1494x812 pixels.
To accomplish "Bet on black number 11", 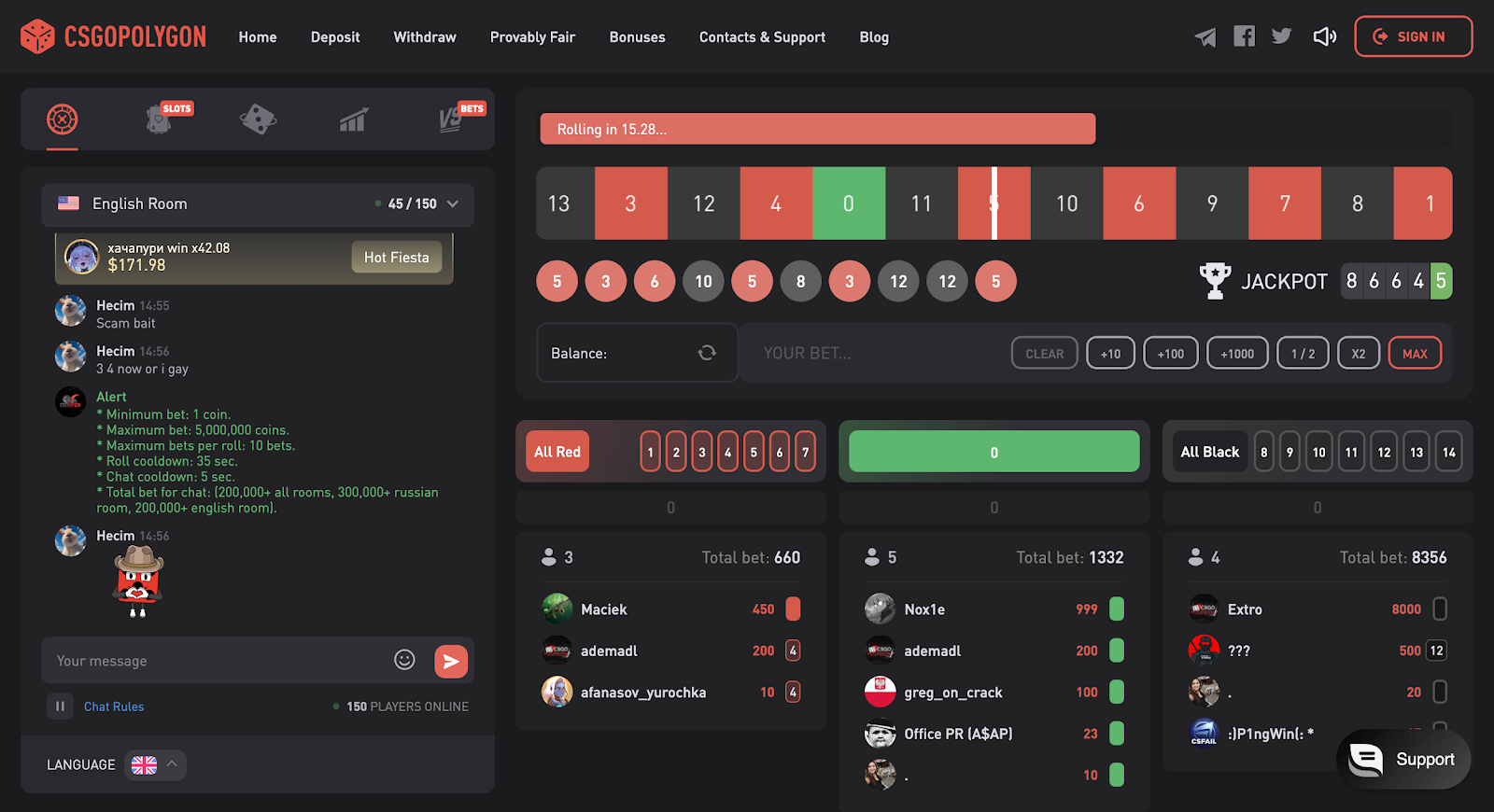I will (x=1351, y=452).
